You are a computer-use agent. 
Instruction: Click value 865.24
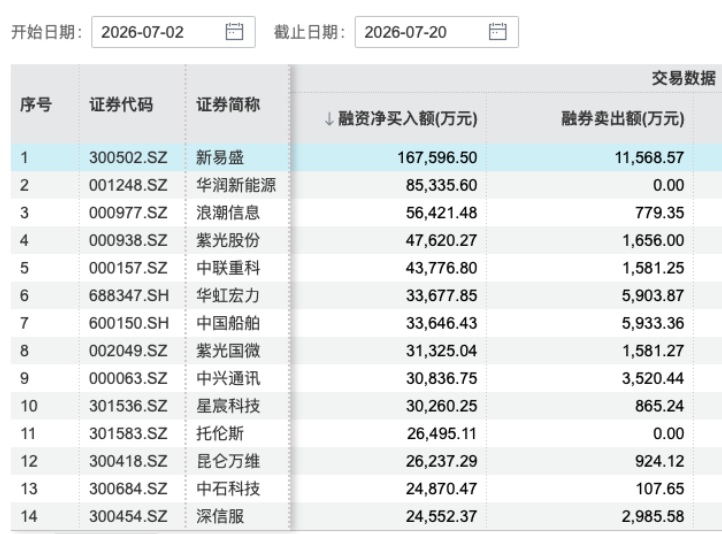click(659, 406)
